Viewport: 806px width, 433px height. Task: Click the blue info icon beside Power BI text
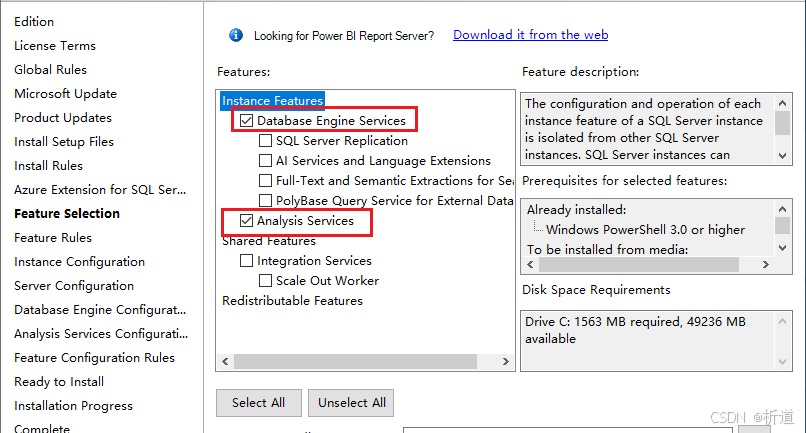click(236, 35)
